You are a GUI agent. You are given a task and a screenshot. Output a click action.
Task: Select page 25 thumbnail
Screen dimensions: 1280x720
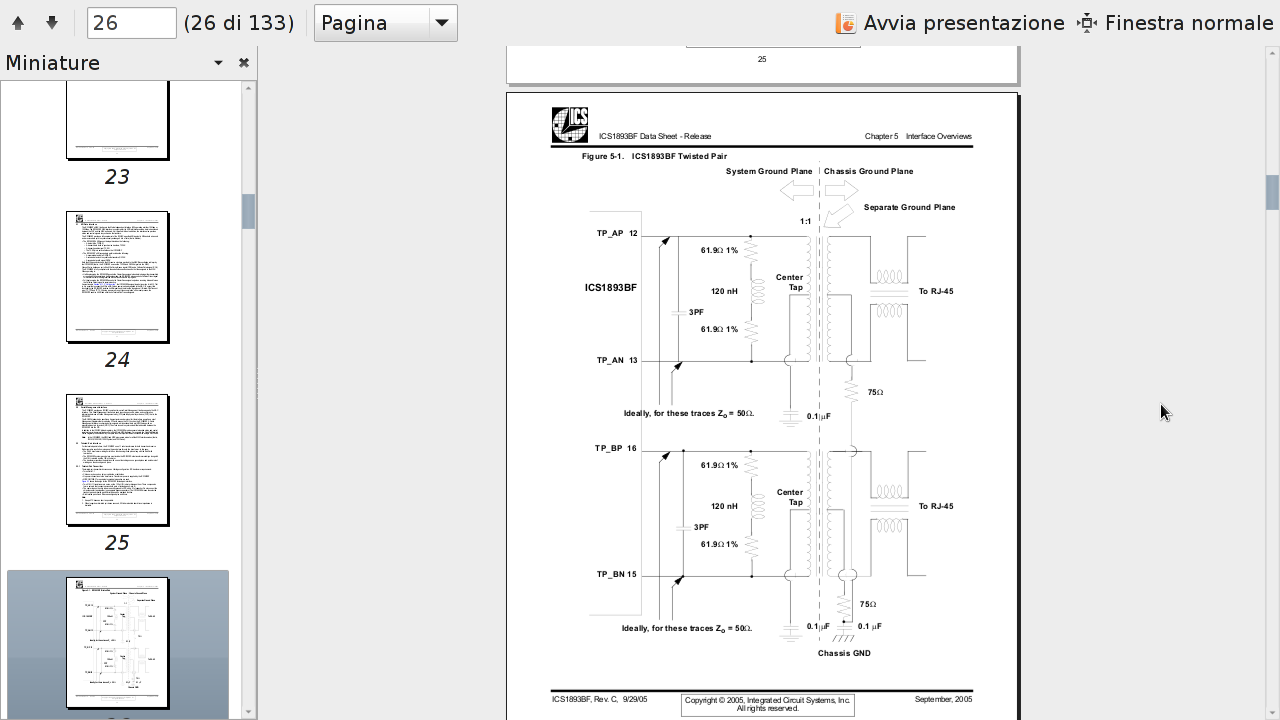click(x=118, y=460)
